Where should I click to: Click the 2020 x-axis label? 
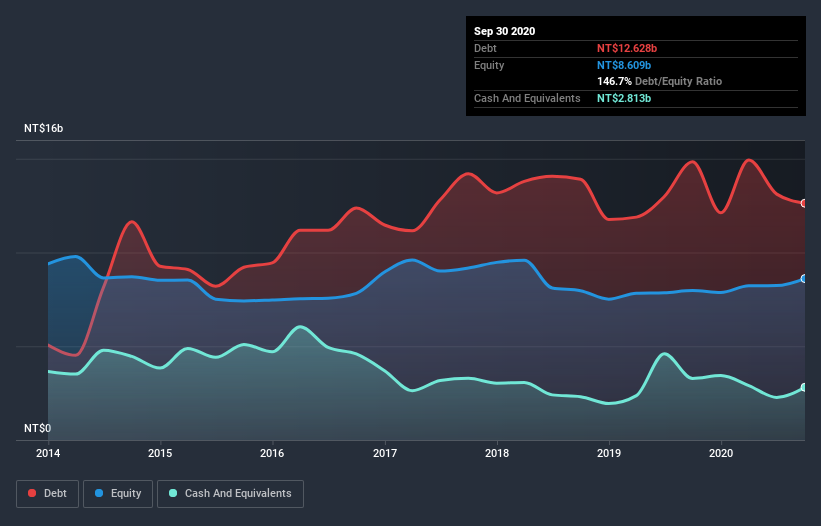(x=721, y=453)
